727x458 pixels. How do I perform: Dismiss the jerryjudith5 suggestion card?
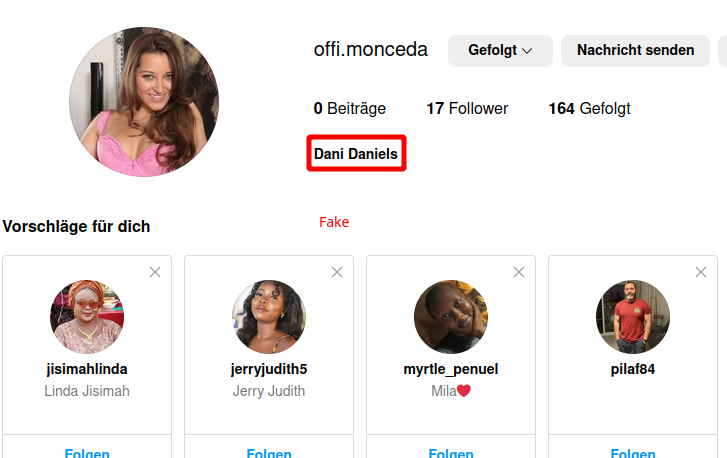[337, 272]
